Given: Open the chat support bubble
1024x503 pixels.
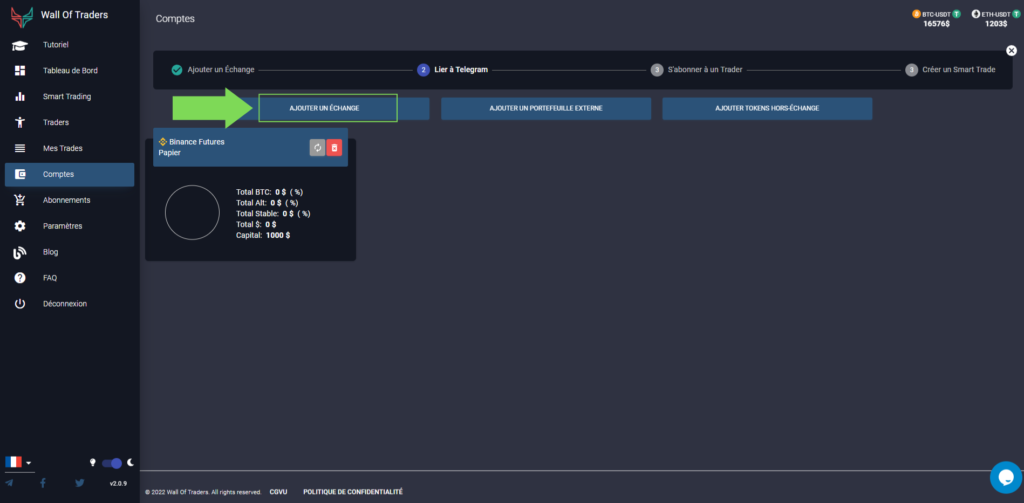Looking at the screenshot, I should point(1006,477).
